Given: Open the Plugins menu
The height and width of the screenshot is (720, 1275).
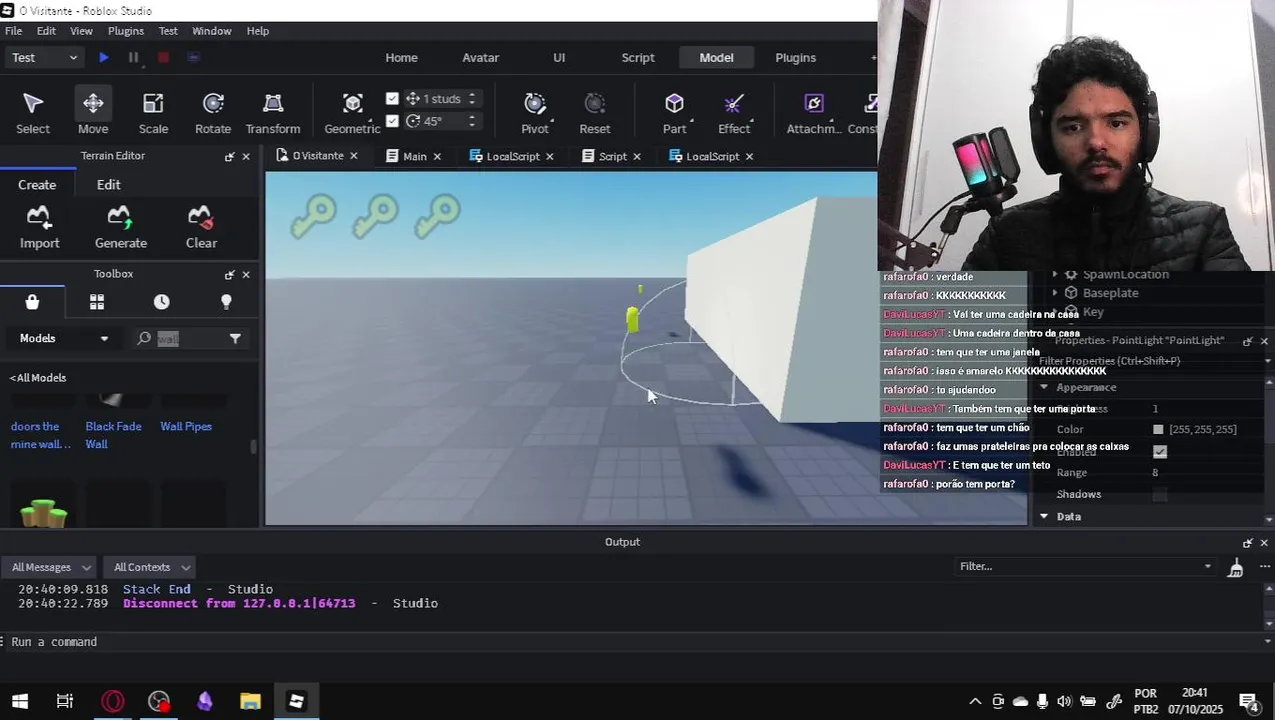Looking at the screenshot, I should tap(126, 31).
